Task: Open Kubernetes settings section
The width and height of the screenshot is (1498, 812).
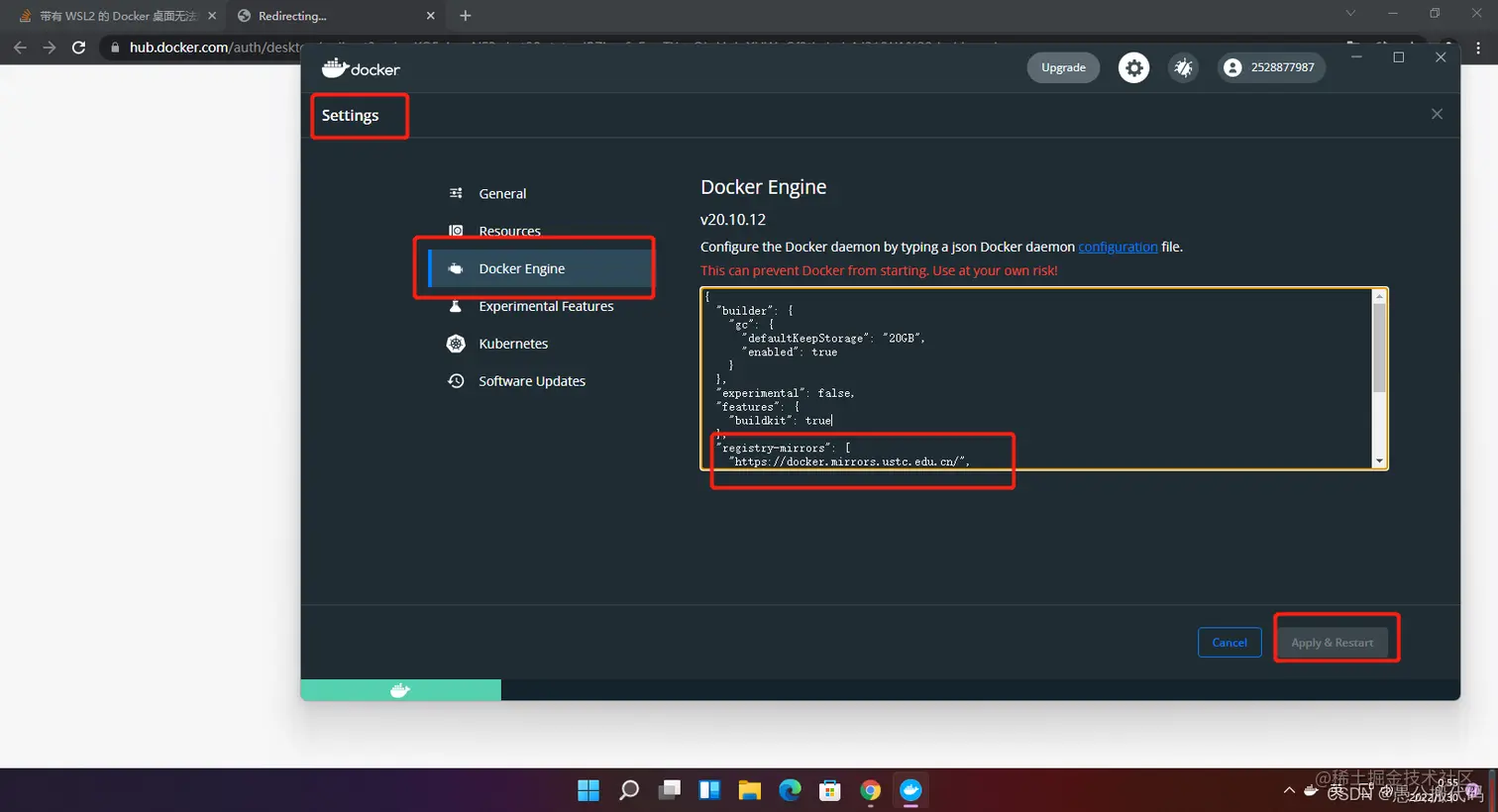Action: click(x=513, y=344)
